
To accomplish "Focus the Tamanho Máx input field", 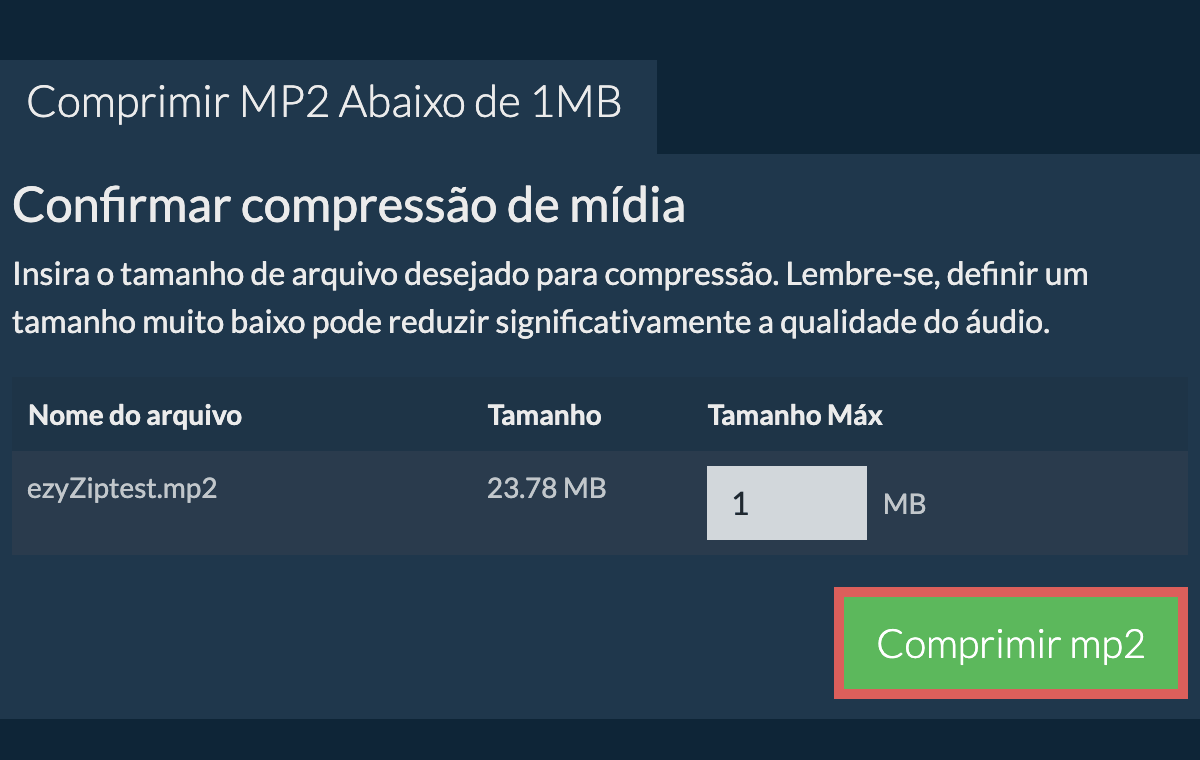I will (x=786, y=503).
